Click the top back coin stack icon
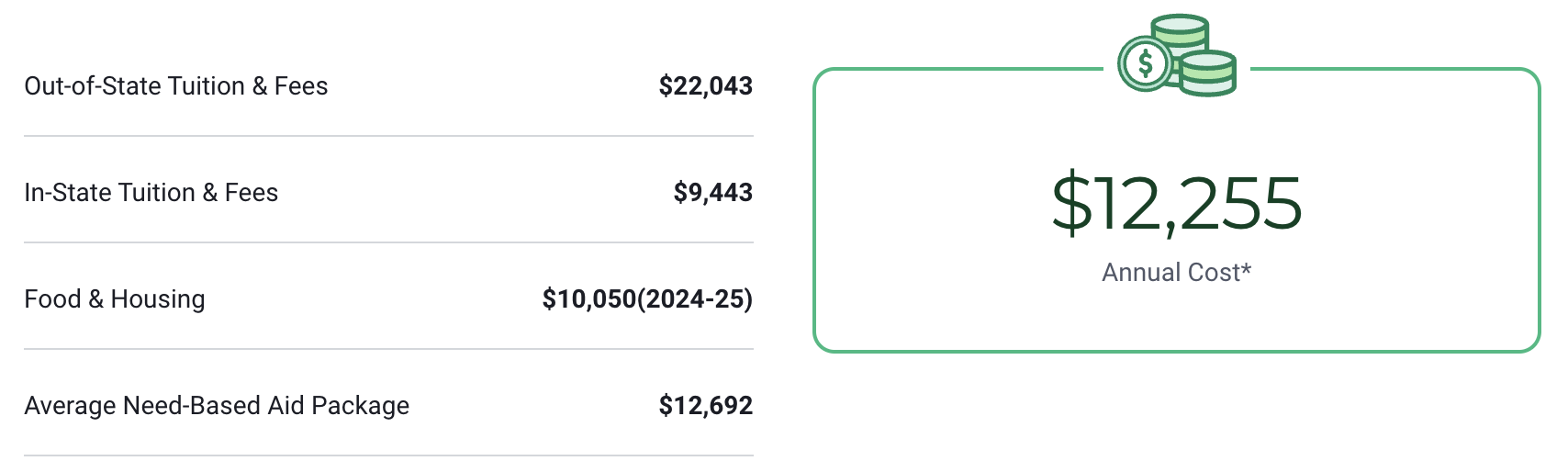 click(1181, 29)
